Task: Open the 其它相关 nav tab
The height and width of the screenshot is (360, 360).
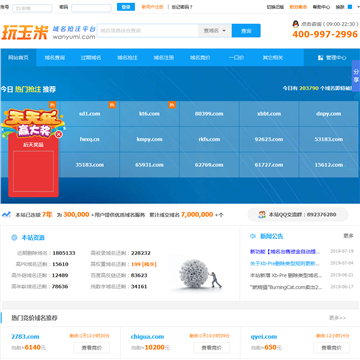Action: click(x=273, y=58)
